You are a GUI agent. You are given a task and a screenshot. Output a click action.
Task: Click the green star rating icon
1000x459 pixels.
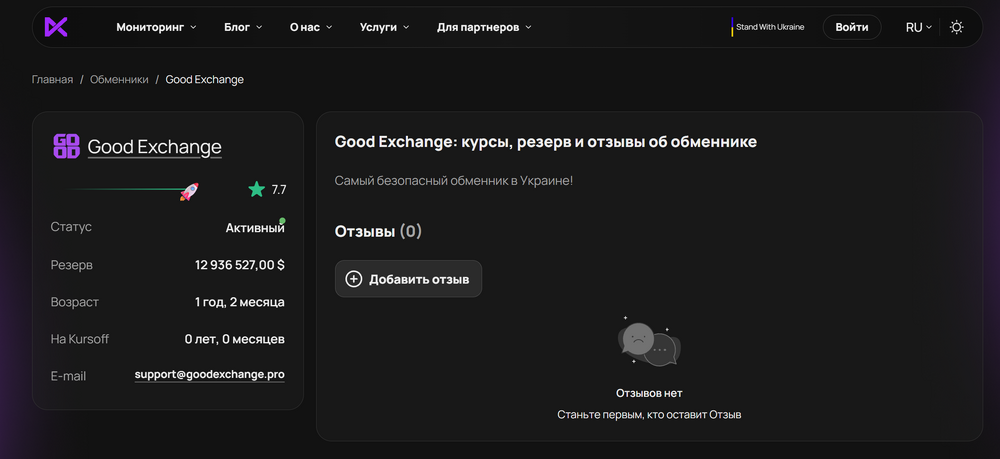pos(256,189)
